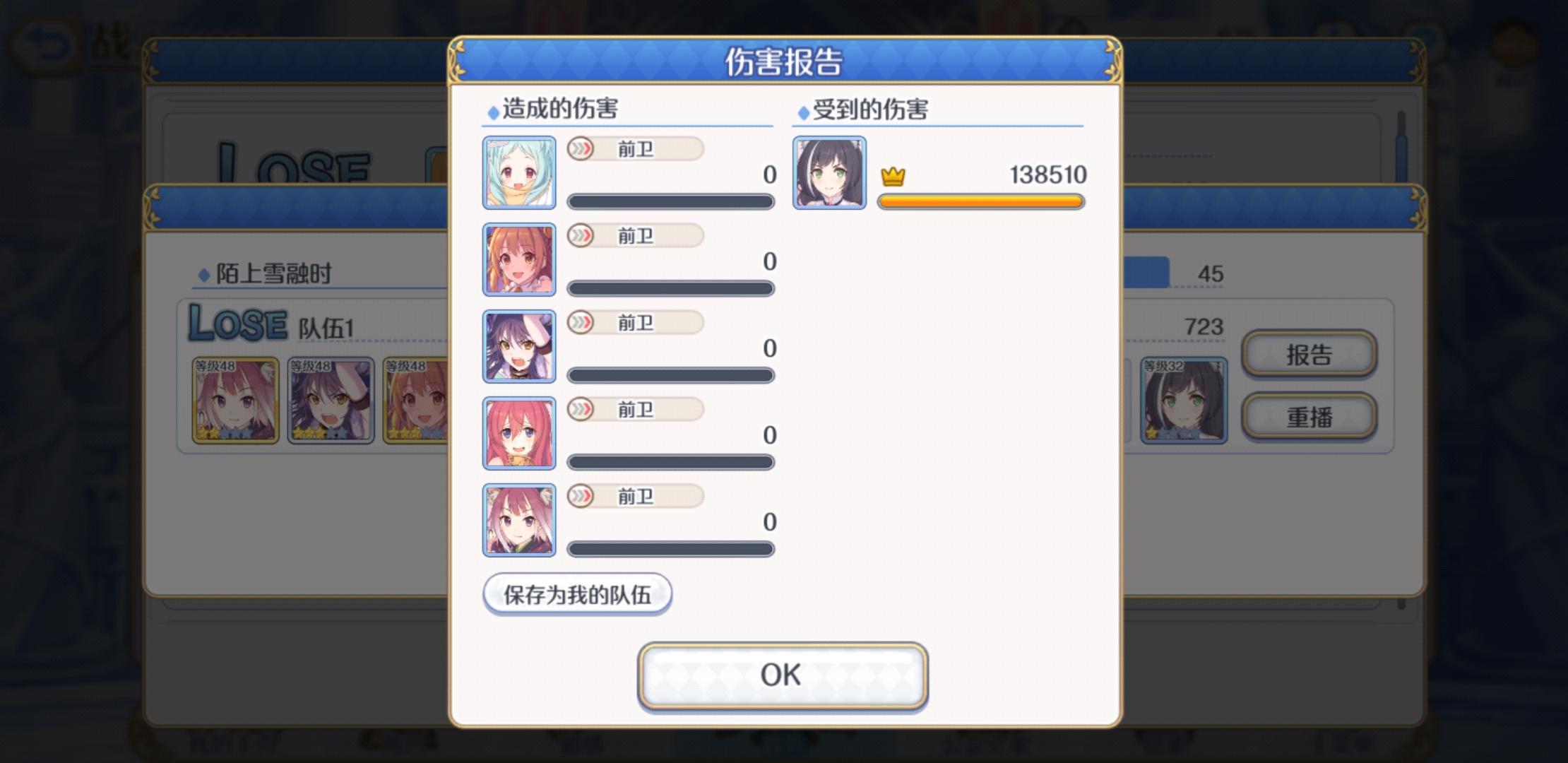Click the gold crown MVP icon
The image size is (1568, 763).
[893, 176]
